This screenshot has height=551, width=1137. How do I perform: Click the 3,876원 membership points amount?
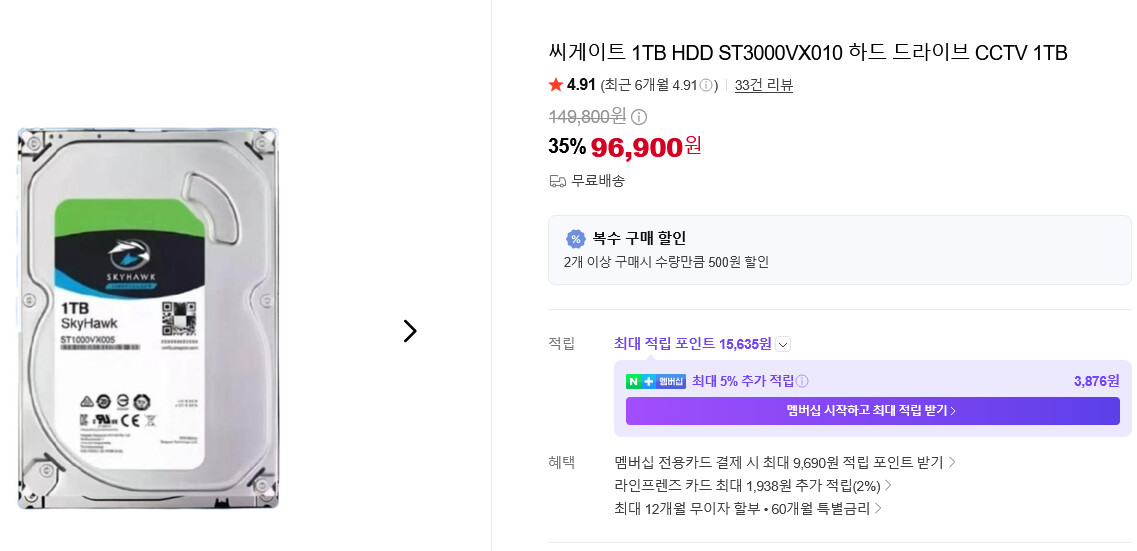pos(1096,381)
